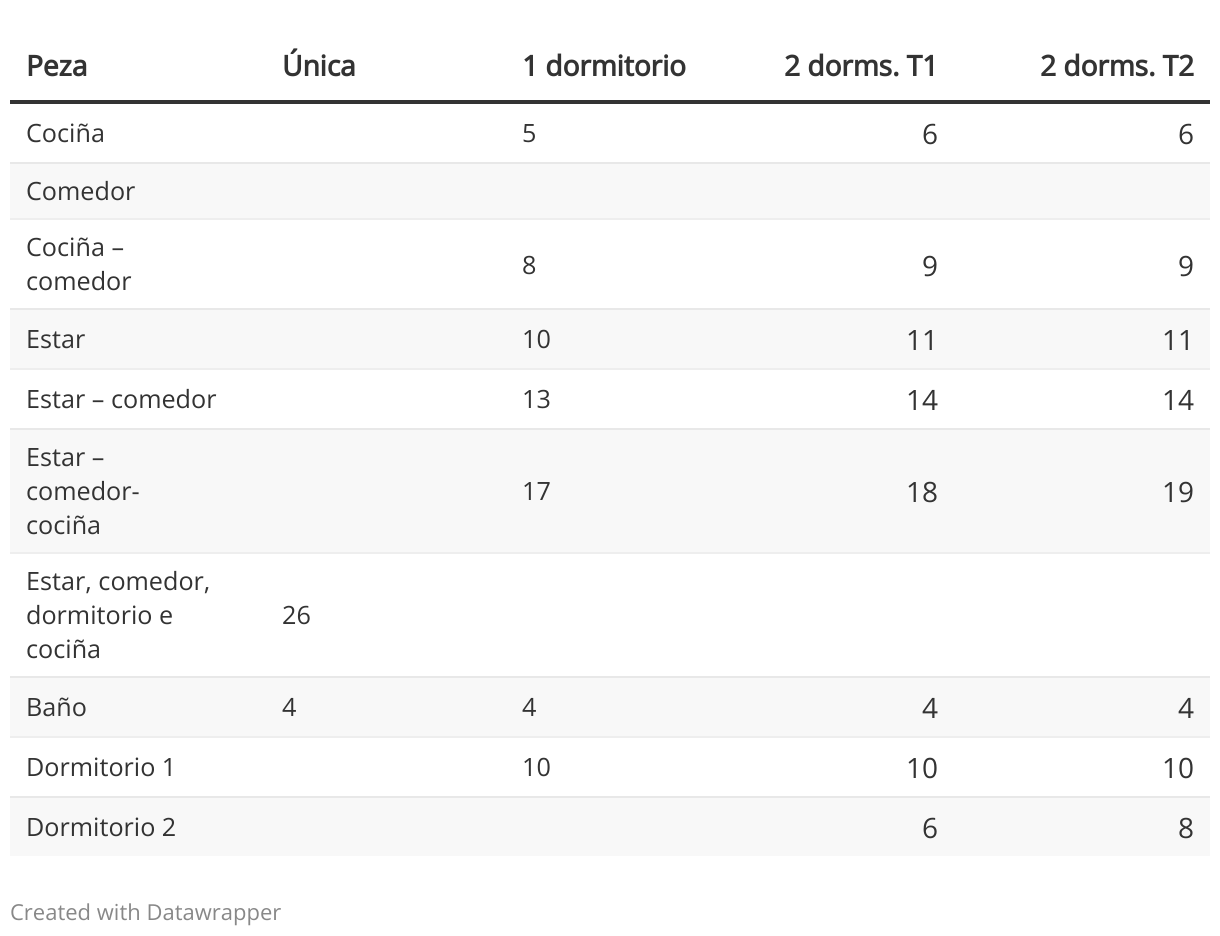Click the Cociña – comedor row label
Viewport: 1220px width, 936px height.
[x=79, y=264]
